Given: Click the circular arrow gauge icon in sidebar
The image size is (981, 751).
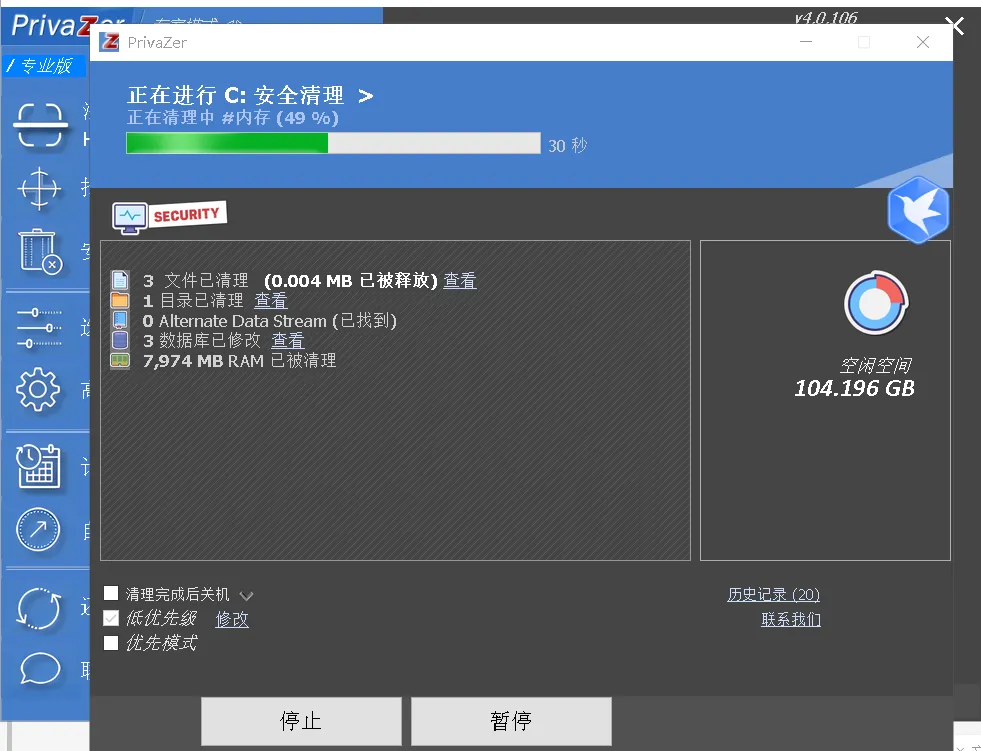Looking at the screenshot, I should pos(38,529).
